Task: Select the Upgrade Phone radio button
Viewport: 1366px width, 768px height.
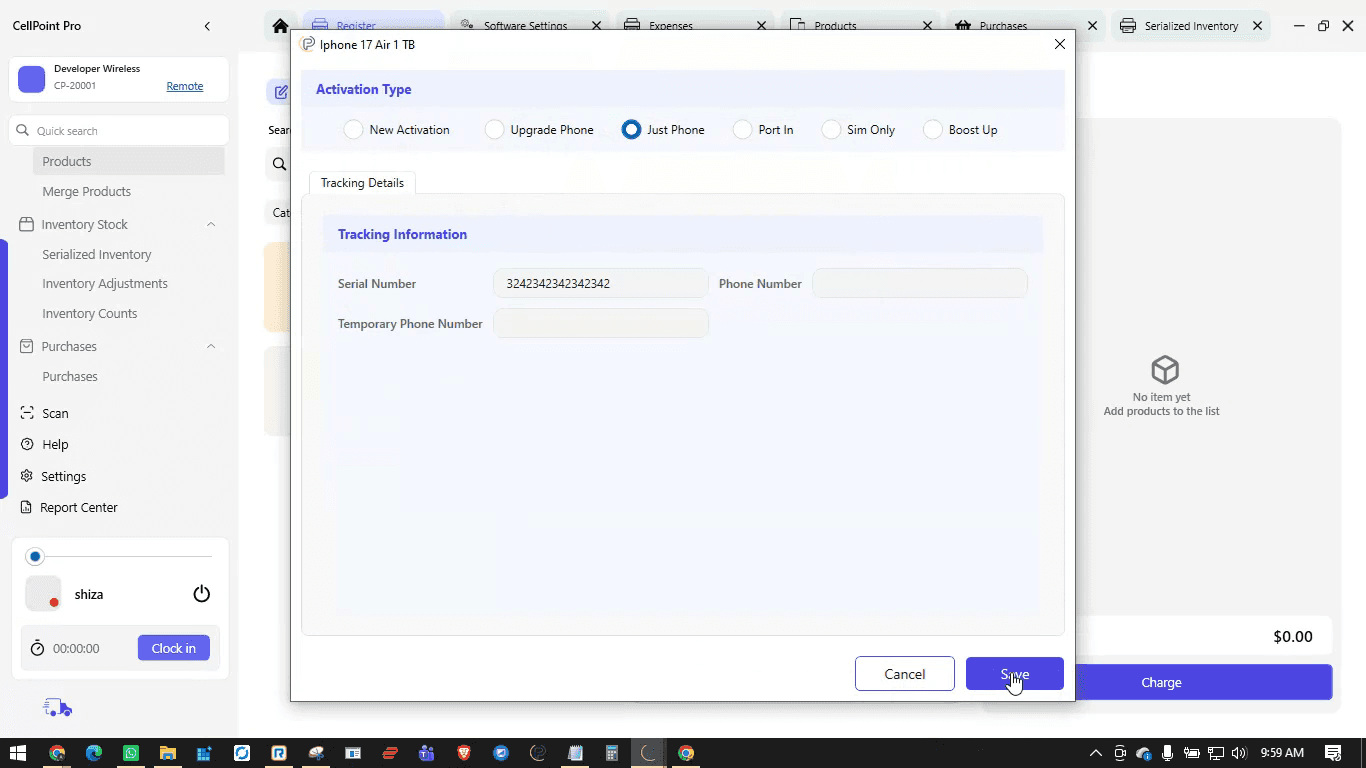Action: pos(494,130)
